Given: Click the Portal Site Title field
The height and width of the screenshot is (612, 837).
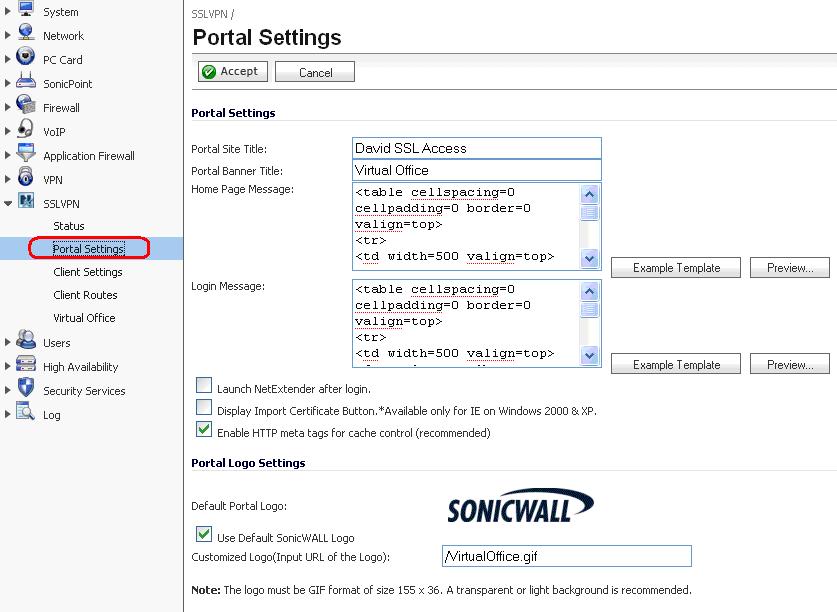Looking at the screenshot, I should (x=477, y=148).
